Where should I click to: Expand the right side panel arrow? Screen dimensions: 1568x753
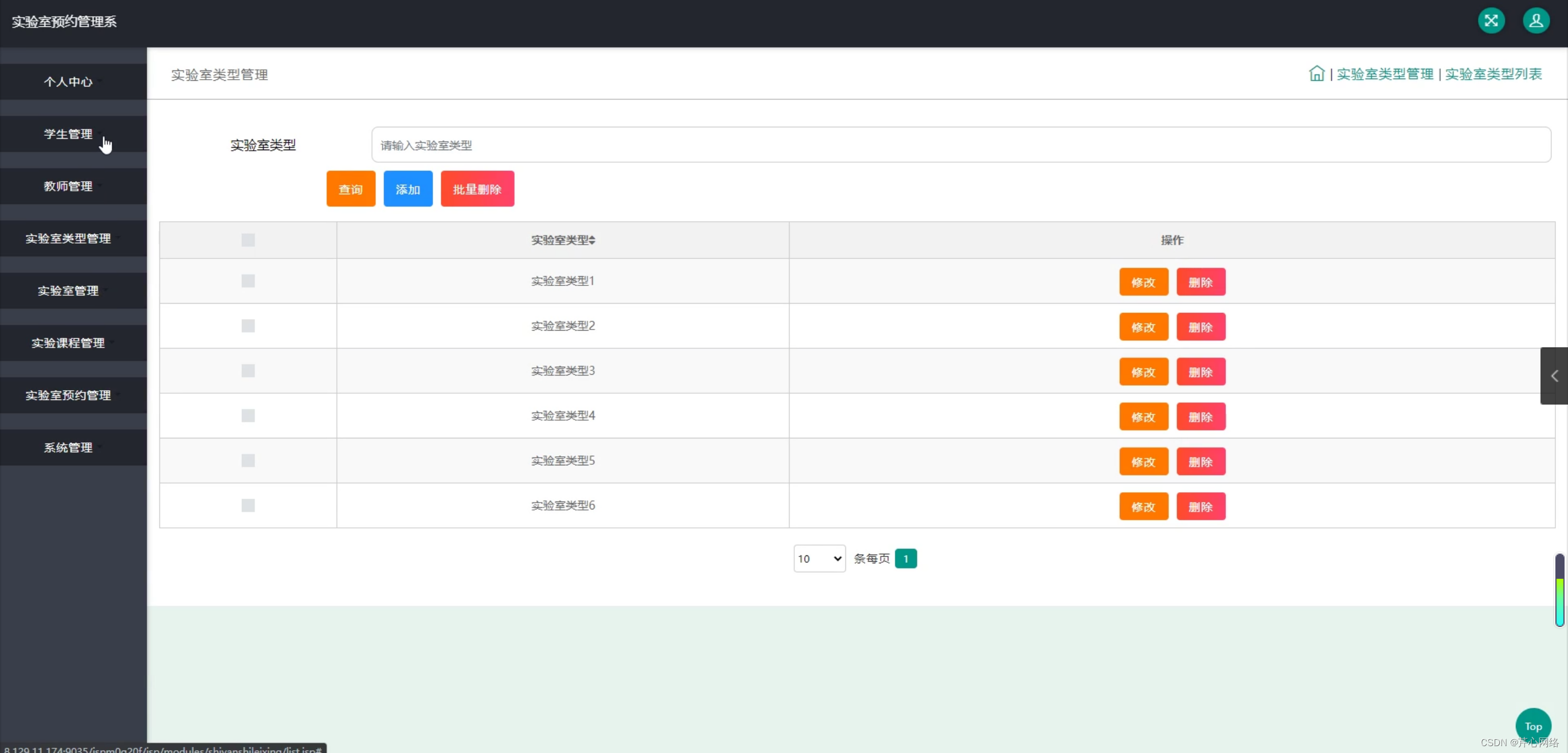[x=1554, y=375]
